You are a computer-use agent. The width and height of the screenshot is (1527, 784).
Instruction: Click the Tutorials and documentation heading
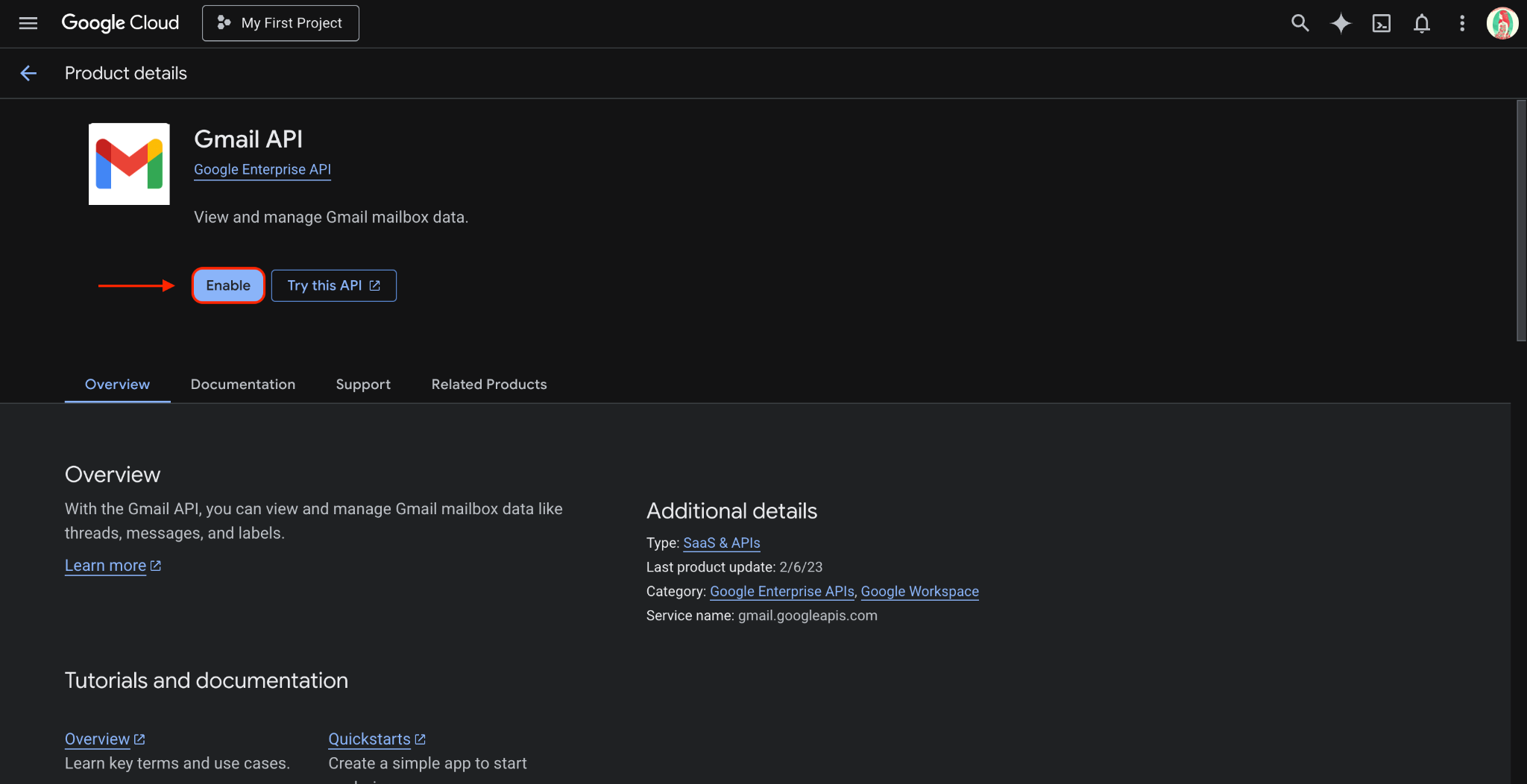tap(207, 680)
